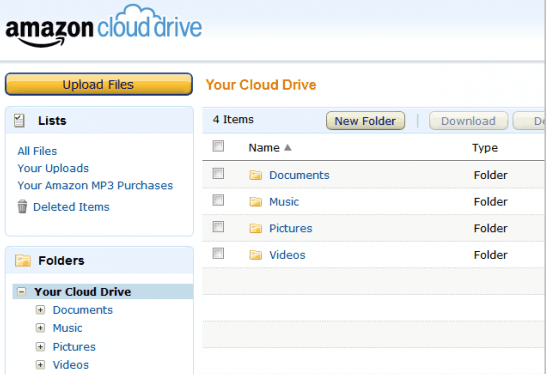Collapse the Your Cloud Drive tree node
The height and width of the screenshot is (374, 546).
point(22,291)
